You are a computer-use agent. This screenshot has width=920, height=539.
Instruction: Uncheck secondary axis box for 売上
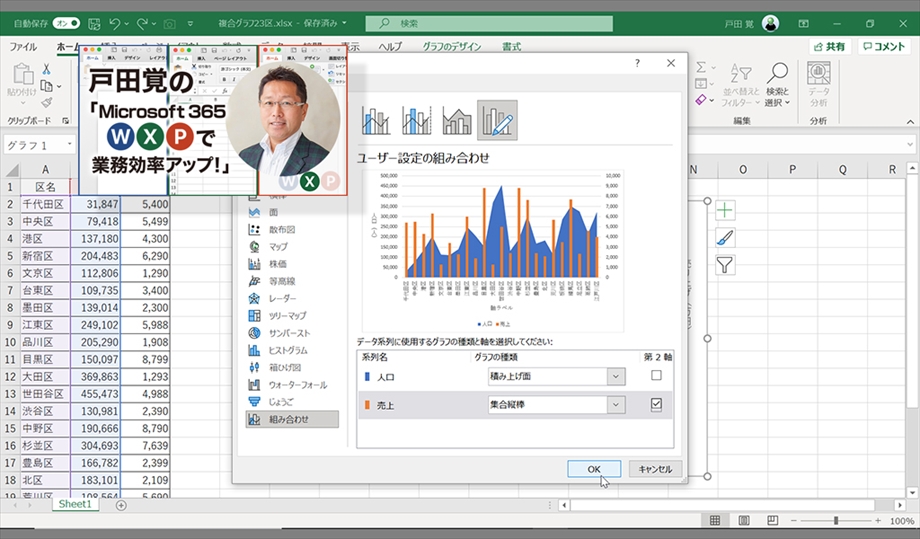pos(656,404)
